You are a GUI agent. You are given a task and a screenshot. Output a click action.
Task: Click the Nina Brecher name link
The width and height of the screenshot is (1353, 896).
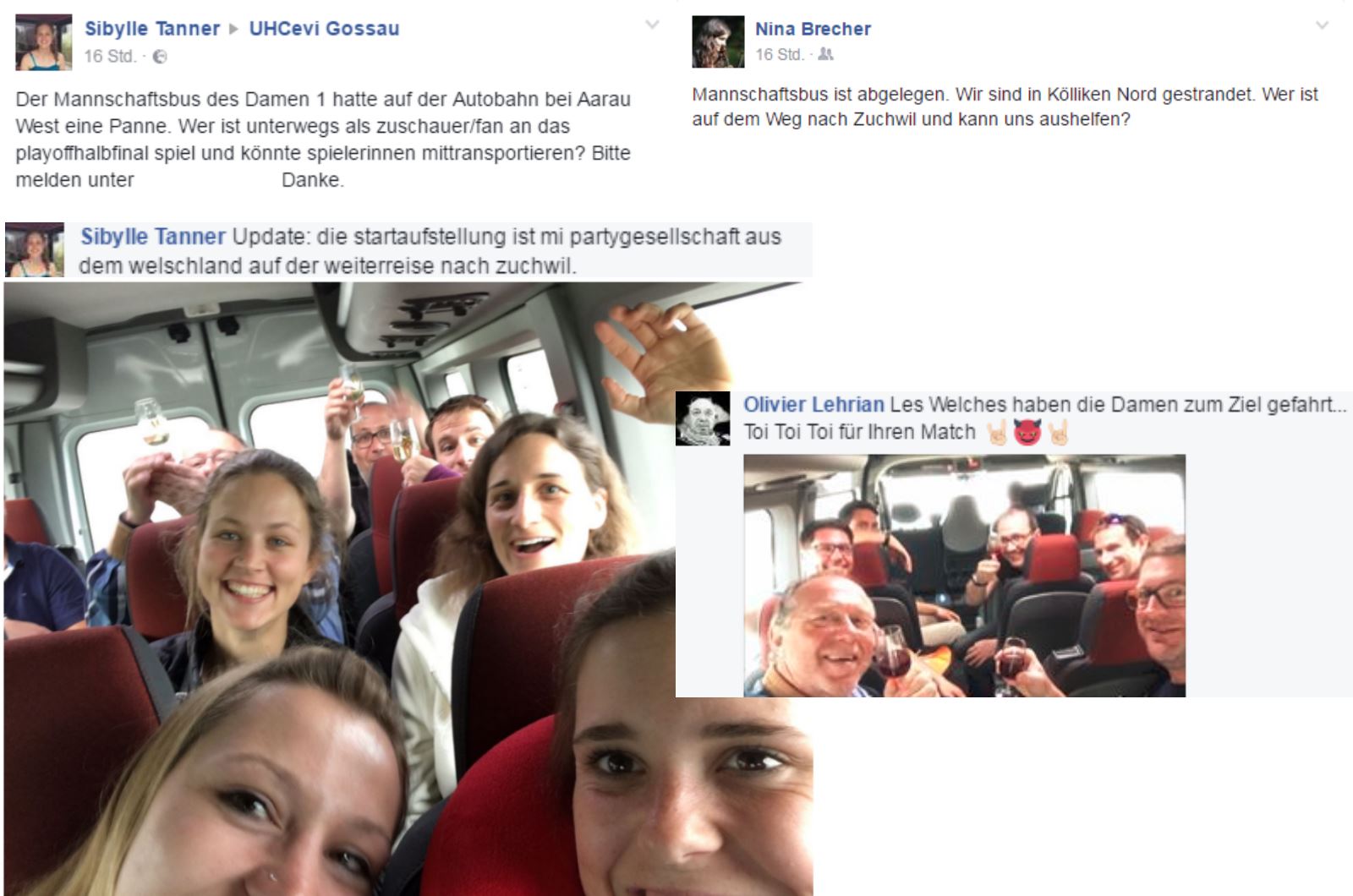(813, 29)
